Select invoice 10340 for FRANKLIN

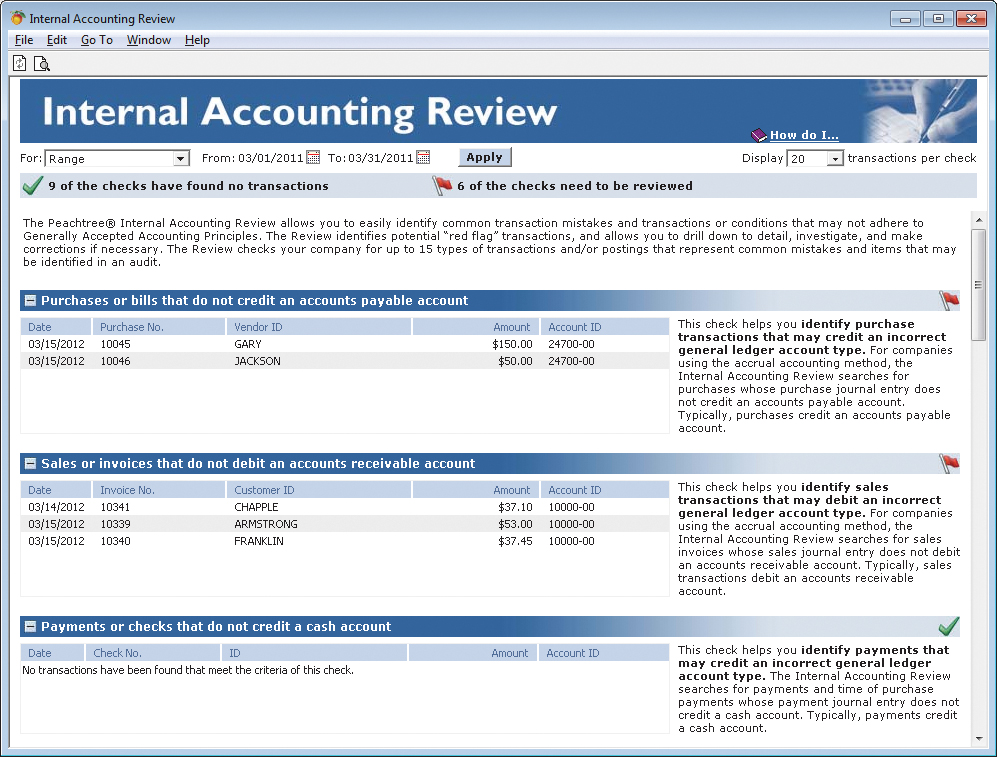[345, 542]
